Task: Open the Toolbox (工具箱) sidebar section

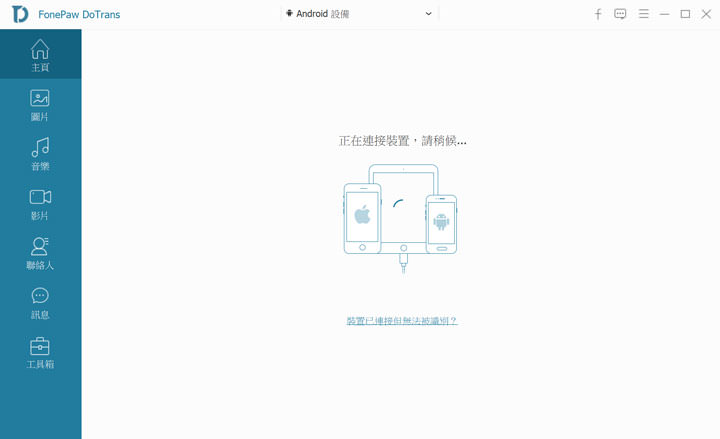Action: click(x=40, y=353)
